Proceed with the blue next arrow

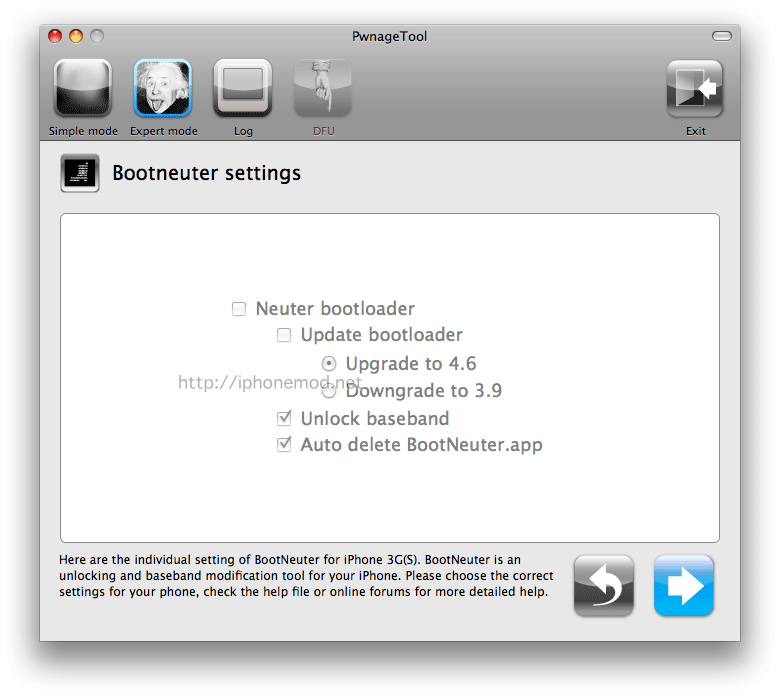[683, 586]
